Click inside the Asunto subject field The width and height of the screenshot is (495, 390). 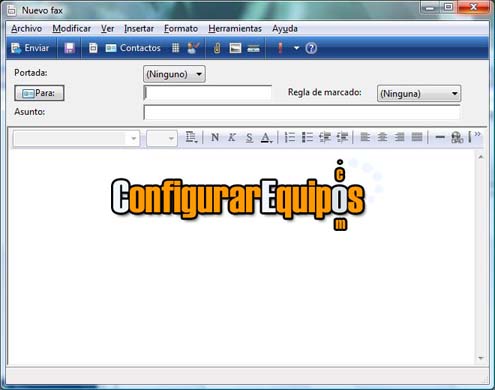tap(302, 112)
